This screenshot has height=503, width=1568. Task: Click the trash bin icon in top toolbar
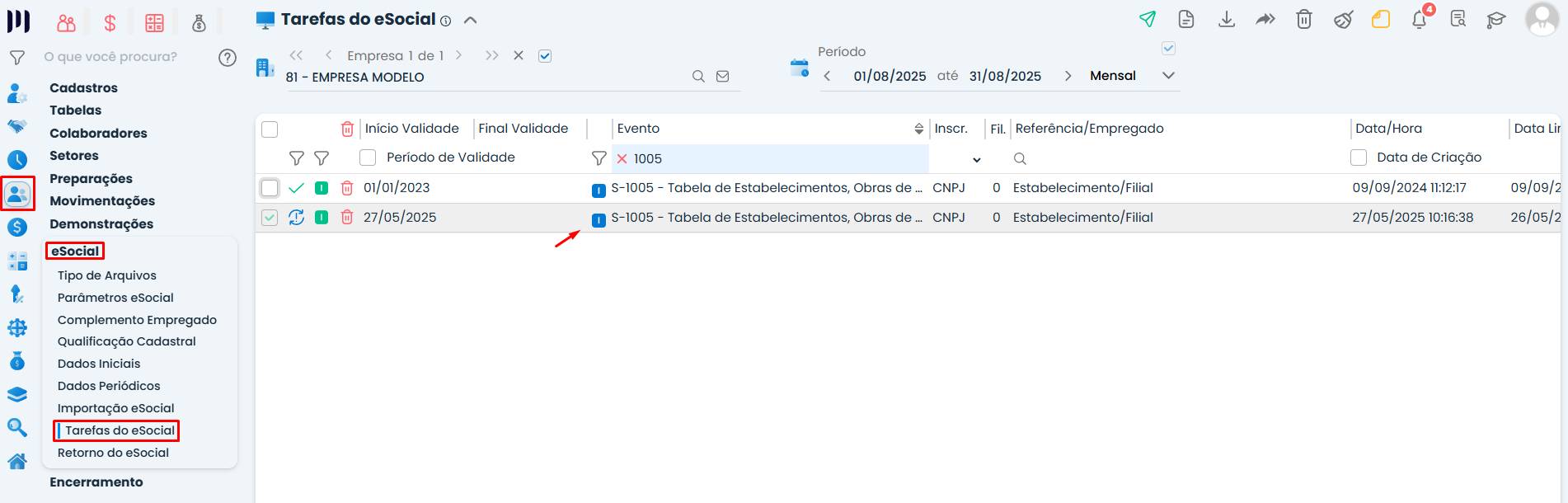tap(1304, 19)
